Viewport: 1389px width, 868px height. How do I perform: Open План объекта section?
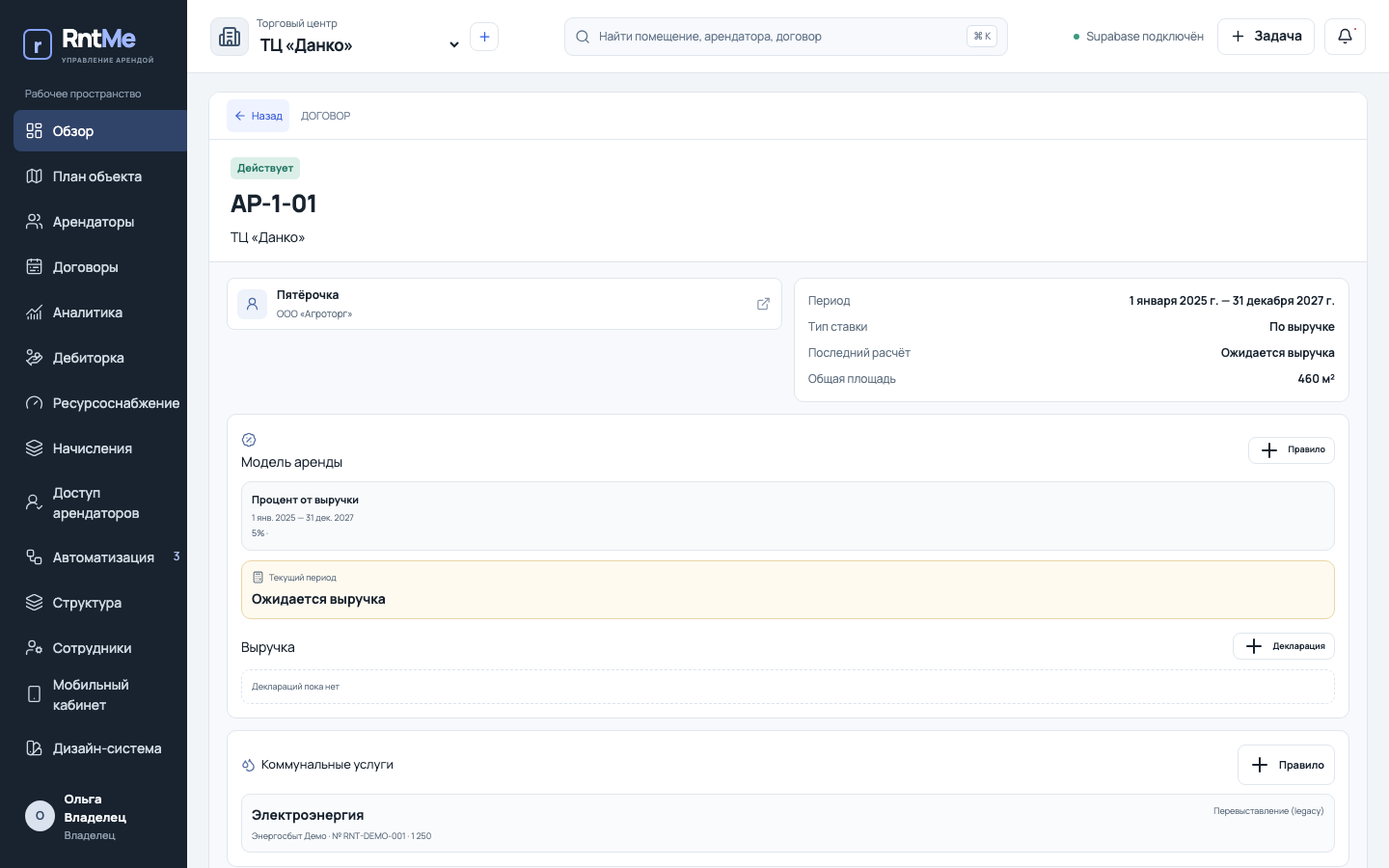click(x=100, y=176)
